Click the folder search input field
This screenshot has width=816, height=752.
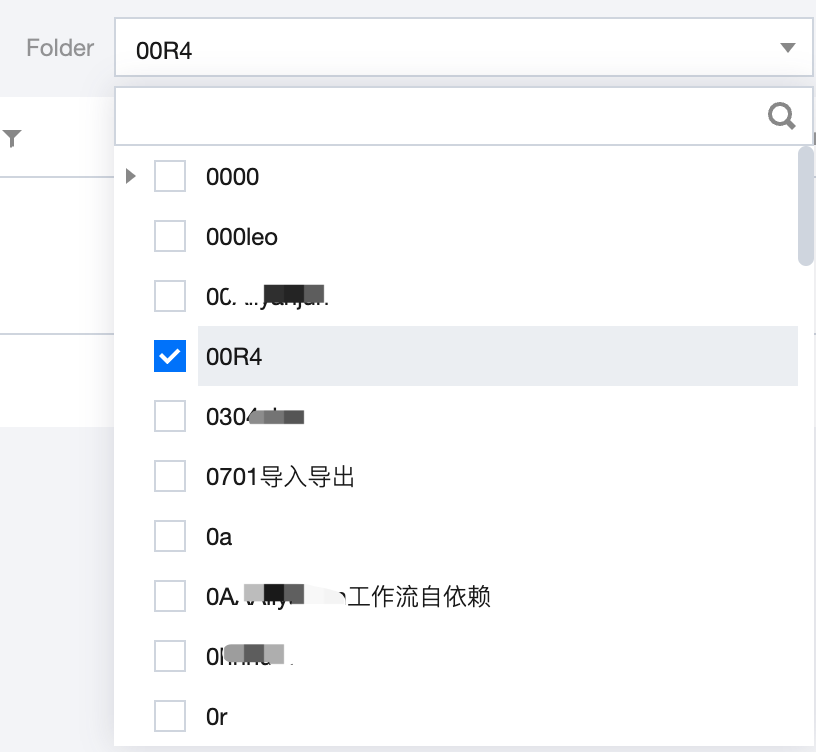pos(440,116)
